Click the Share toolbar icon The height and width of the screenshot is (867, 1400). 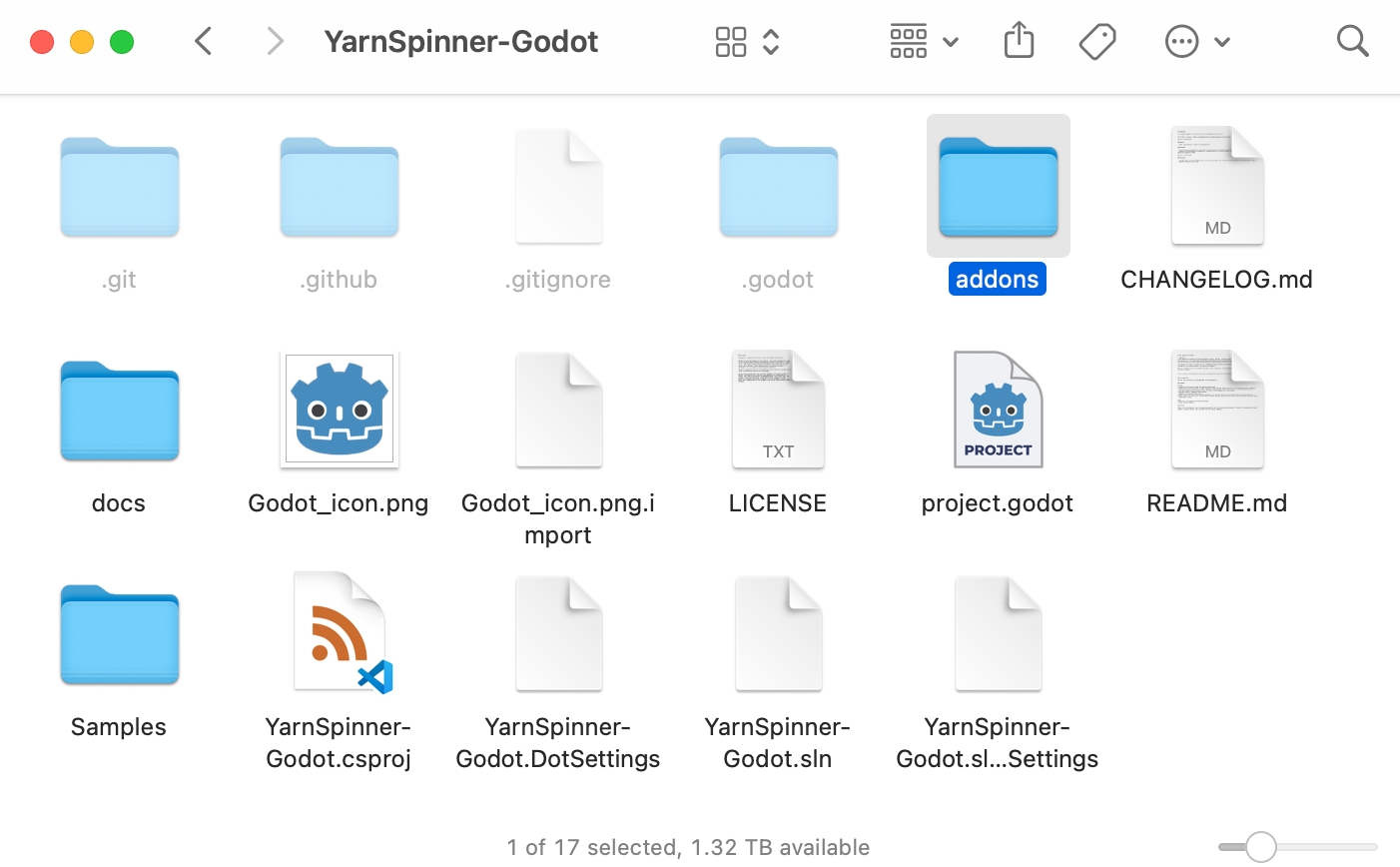tap(1019, 41)
